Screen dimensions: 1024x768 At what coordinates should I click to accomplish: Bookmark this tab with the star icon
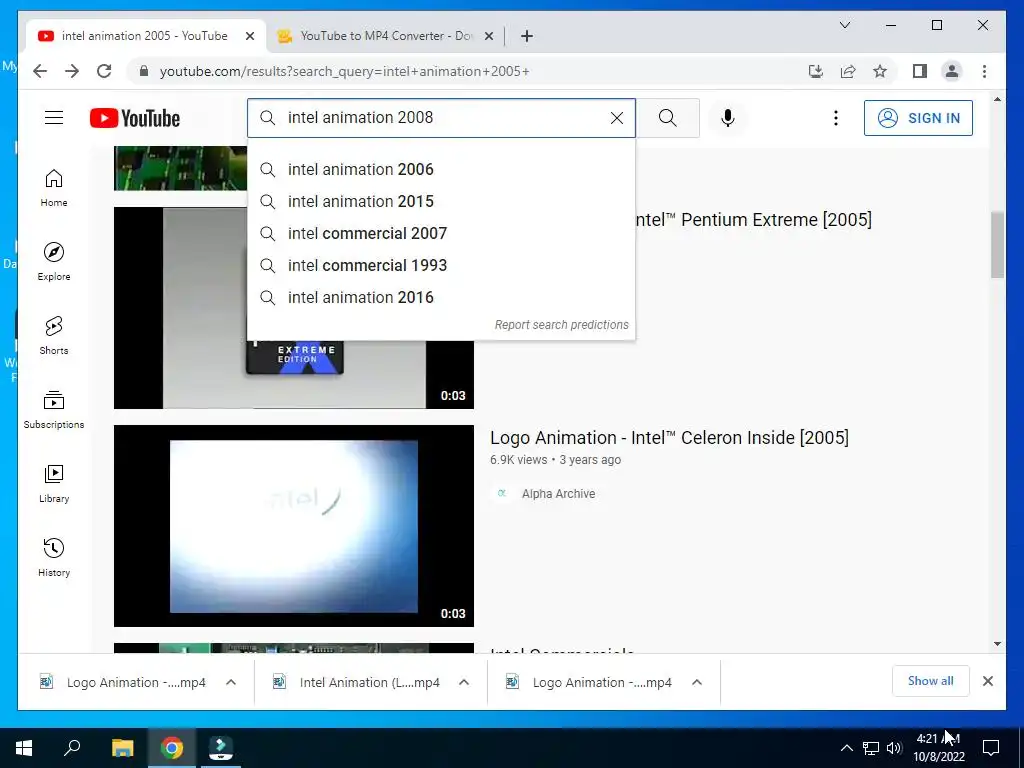[x=880, y=71]
